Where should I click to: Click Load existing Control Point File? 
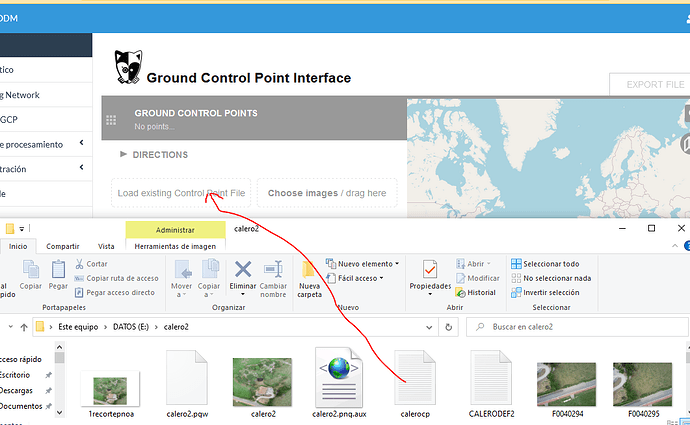tap(181, 193)
